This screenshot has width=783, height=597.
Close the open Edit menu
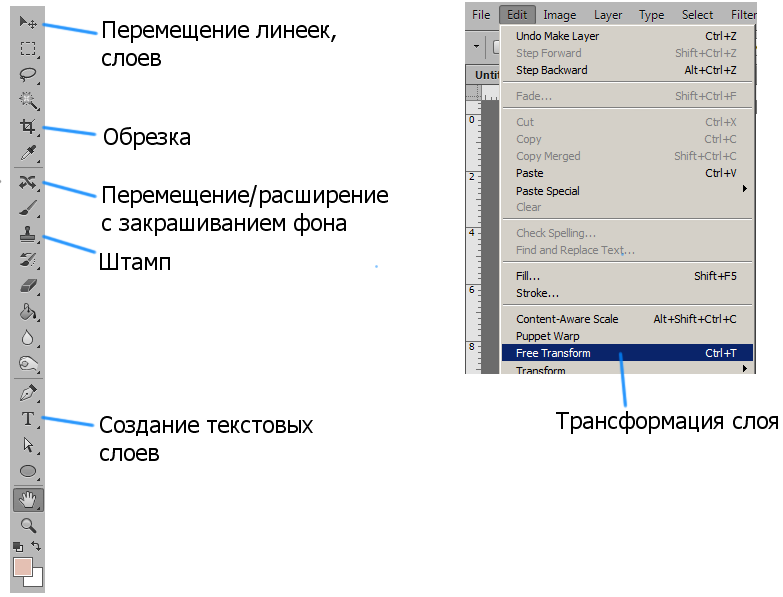517,15
